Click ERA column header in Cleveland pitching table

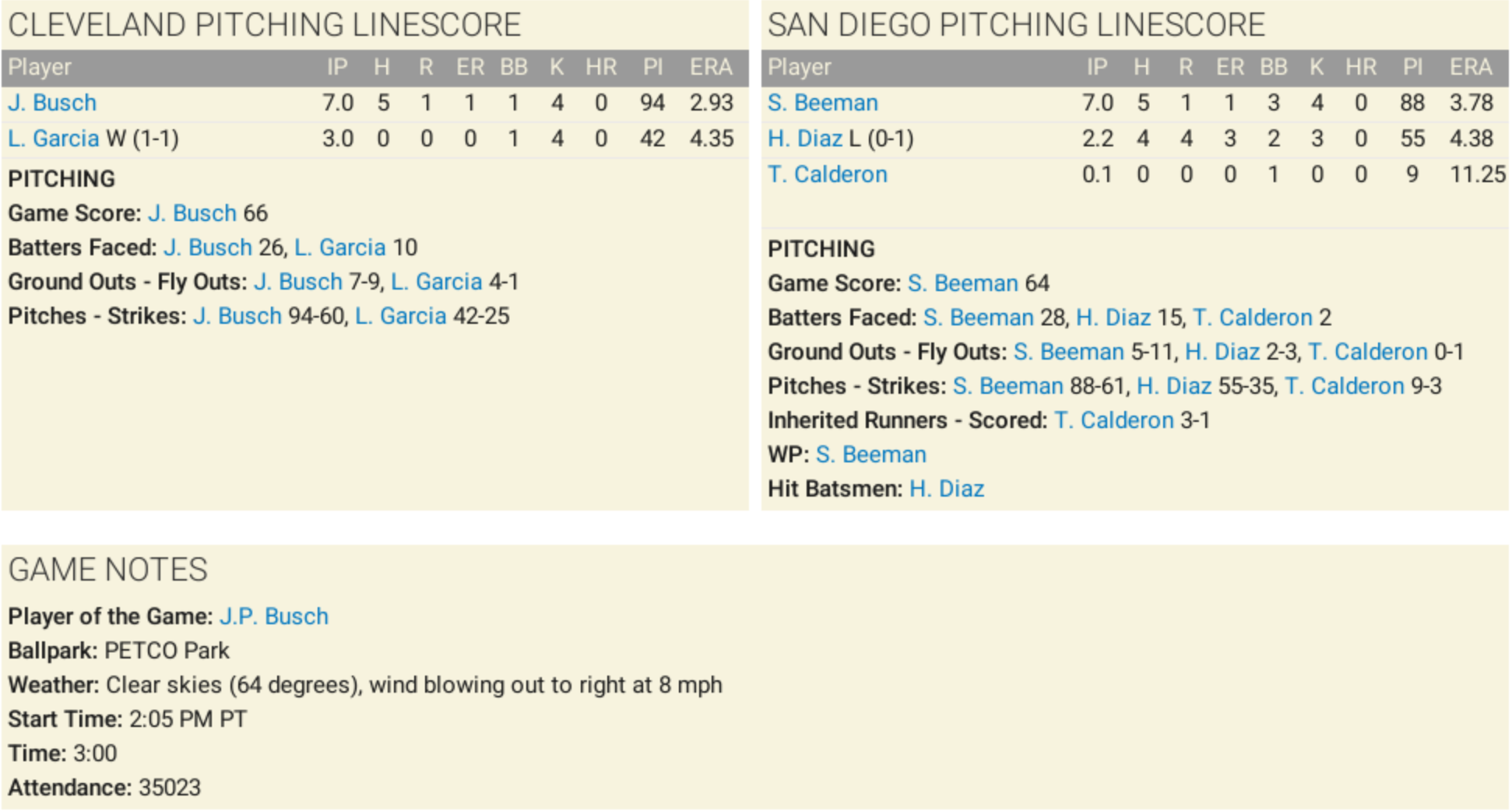pyautogui.click(x=710, y=68)
